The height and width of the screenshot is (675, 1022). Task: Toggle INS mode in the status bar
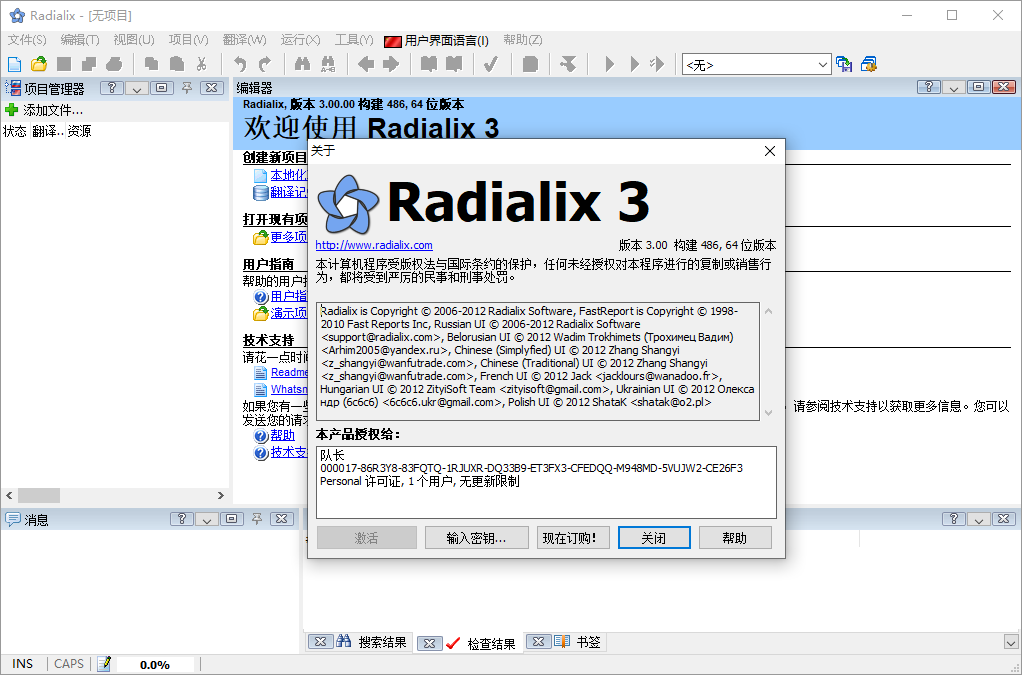22,663
